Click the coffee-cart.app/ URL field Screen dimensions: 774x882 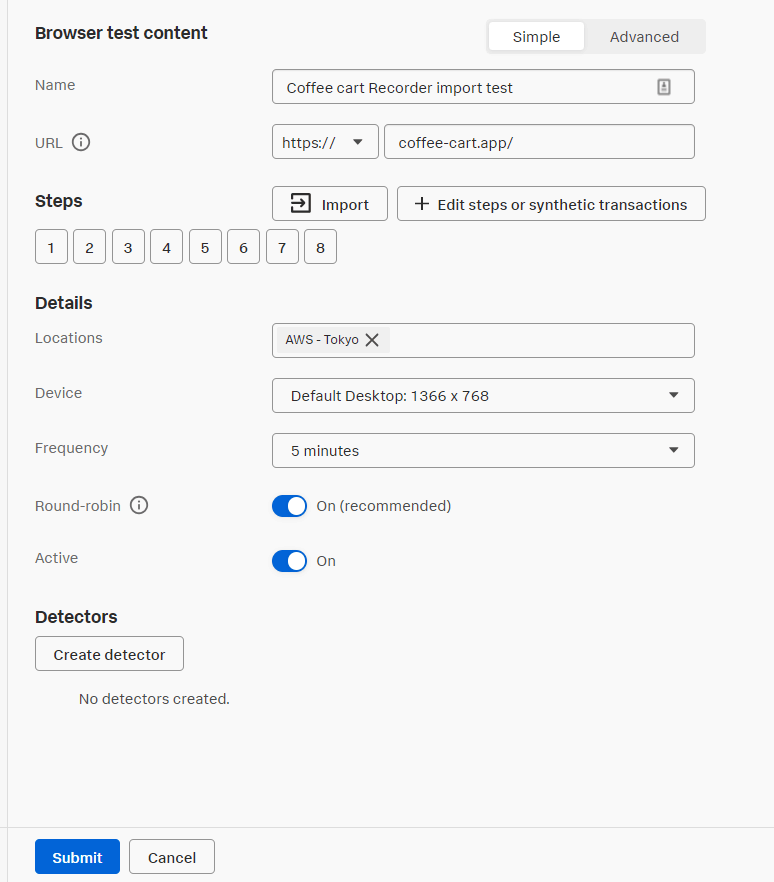(x=539, y=142)
